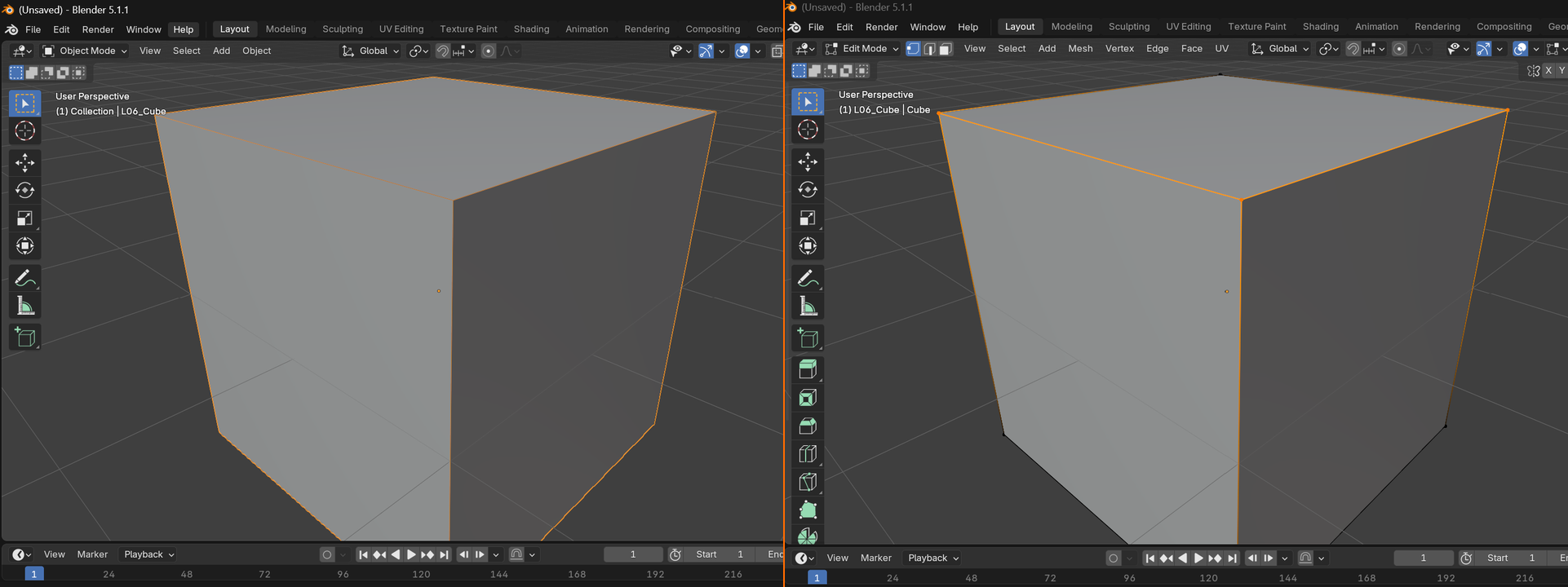
Task: Open editor type dropdown in Edit Mode viewport
Action: coord(805,49)
